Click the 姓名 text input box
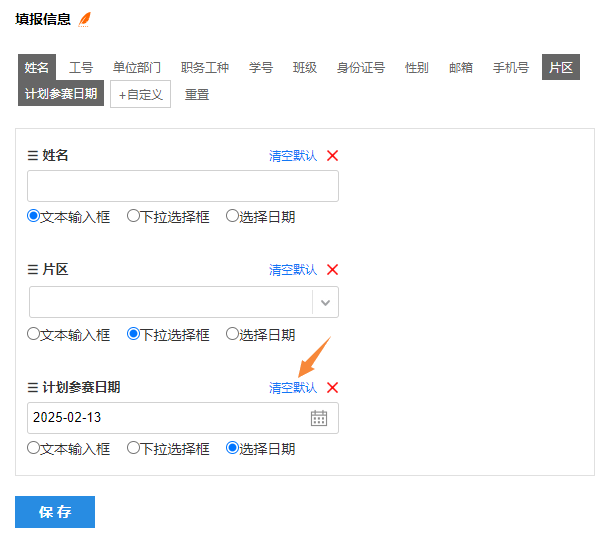The height and width of the screenshot is (538, 600). coord(183,186)
